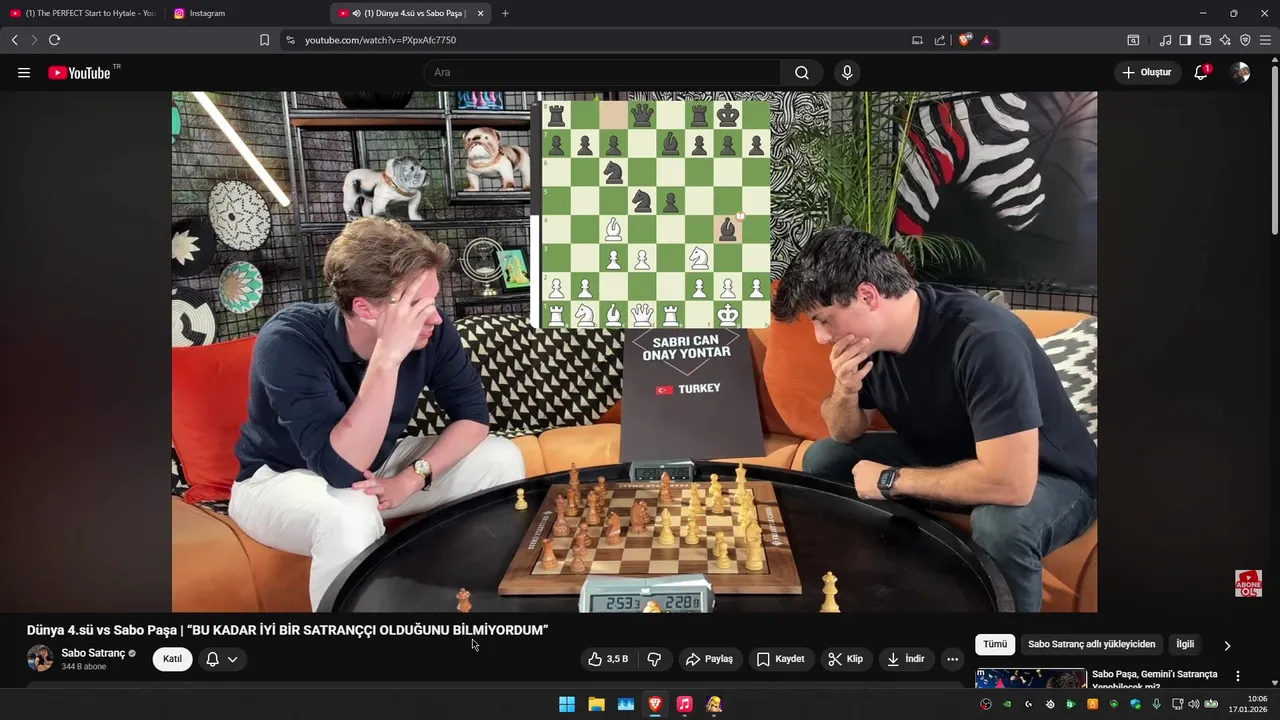Click the video player to pause
The width and height of the screenshot is (1280, 720).
click(x=634, y=352)
